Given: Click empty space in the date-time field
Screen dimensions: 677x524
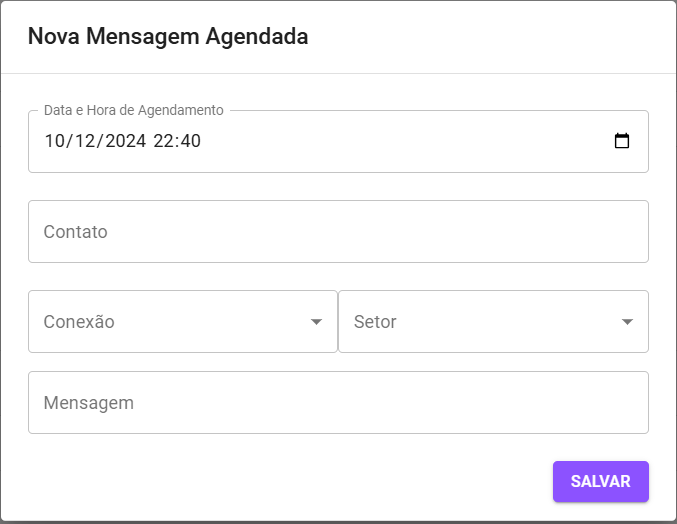Looking at the screenshot, I should pos(400,141).
